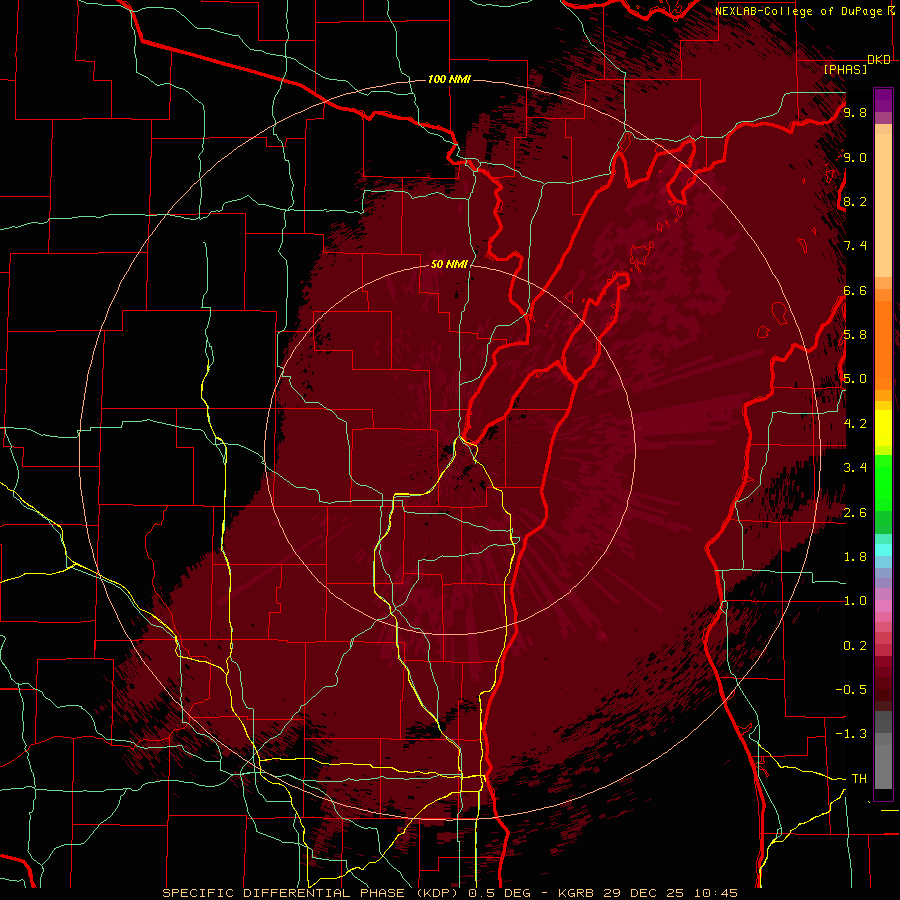The image size is (900, 900).
Task: Click the -1.3 scale label
Action: tap(851, 734)
